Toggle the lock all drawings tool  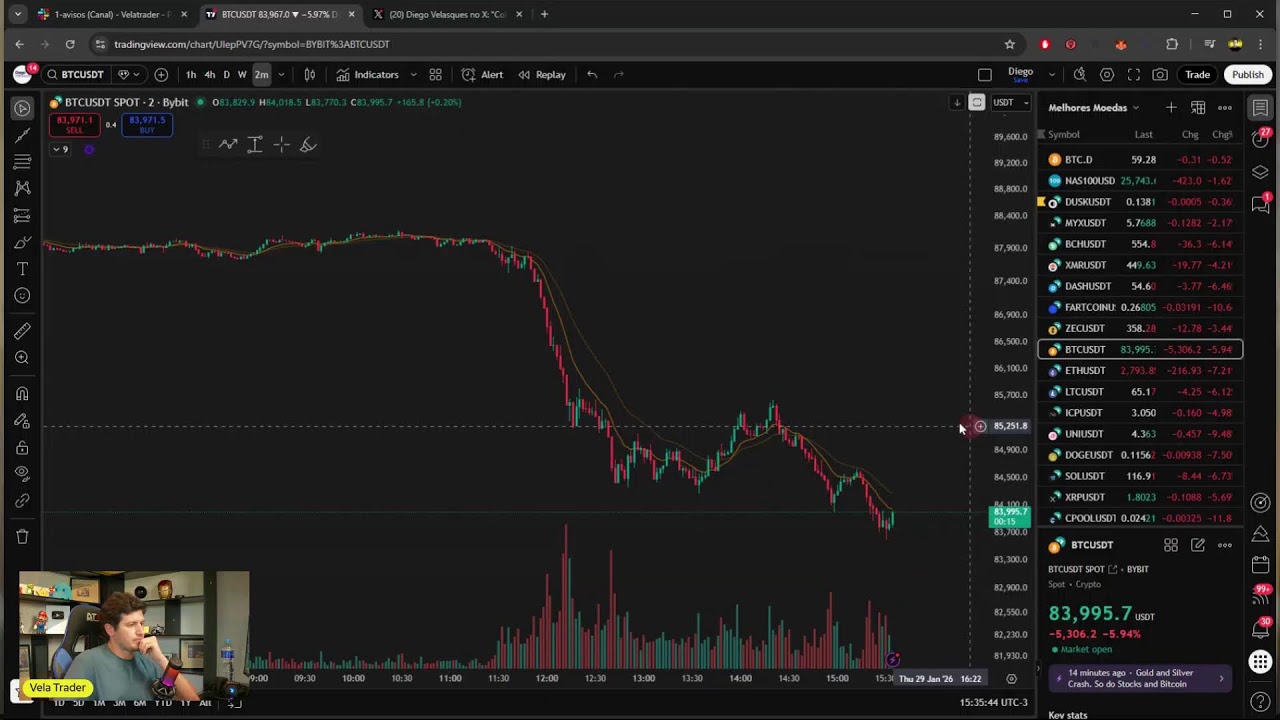point(22,448)
